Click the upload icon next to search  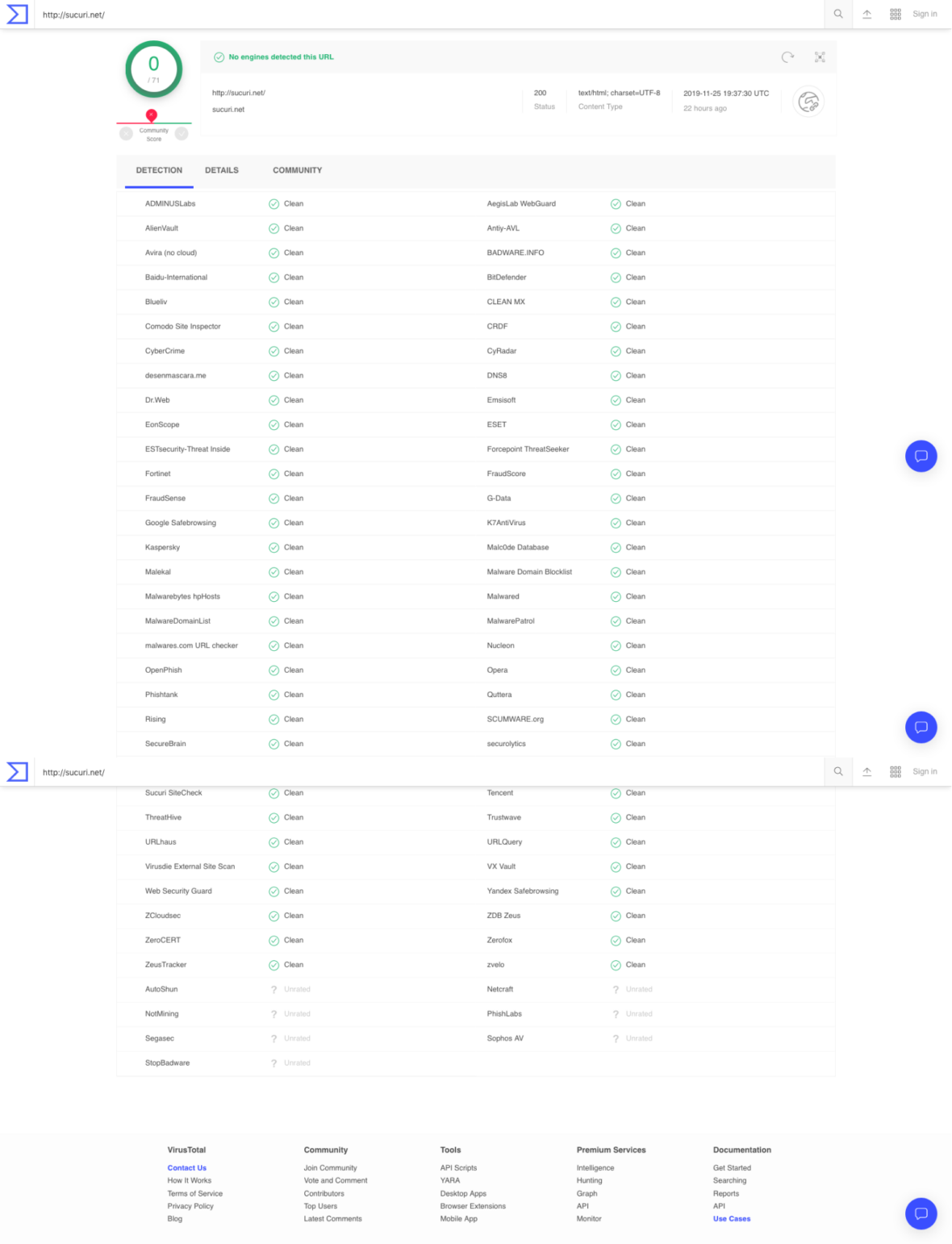click(x=866, y=14)
